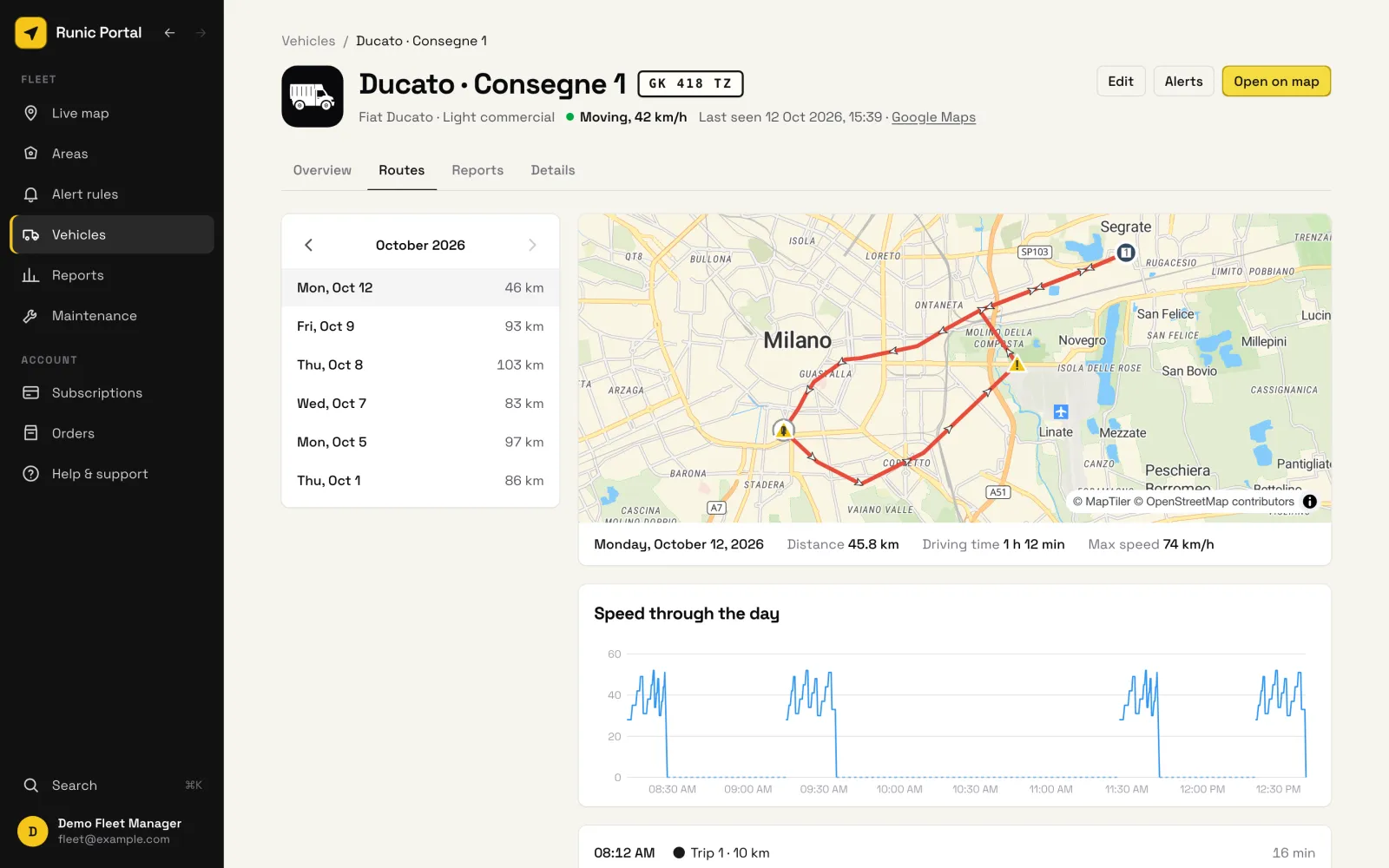The image size is (1389, 868).
Task: Open Trip 1 · 10 km entry
Action: click(x=954, y=852)
